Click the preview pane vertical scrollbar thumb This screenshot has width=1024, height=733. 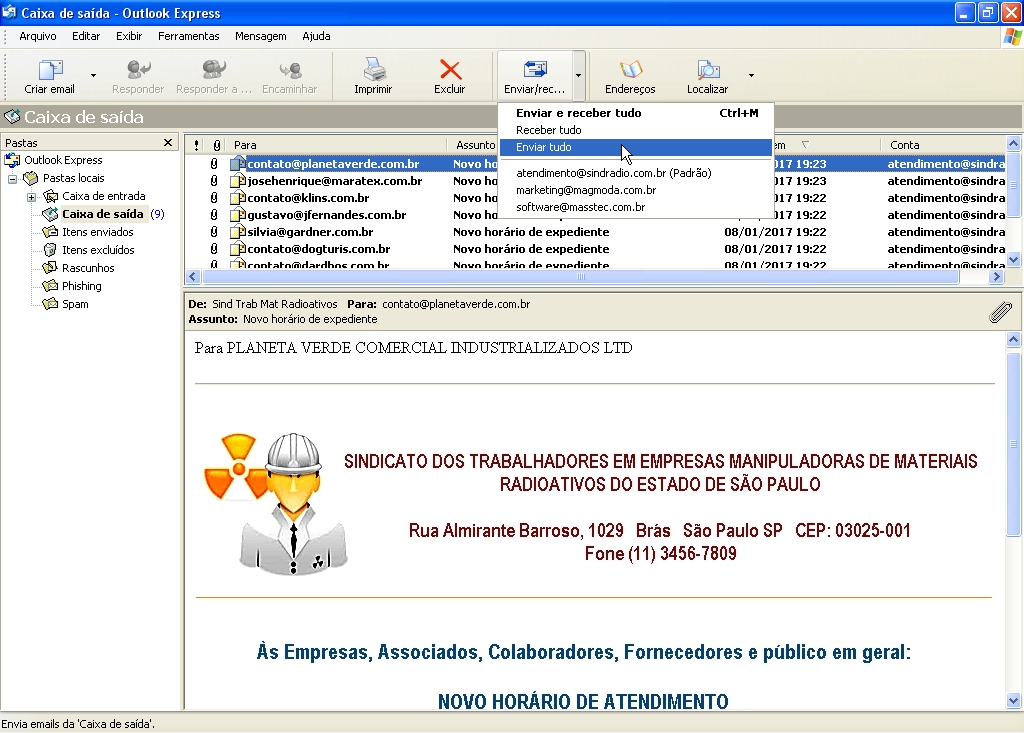[1013, 444]
